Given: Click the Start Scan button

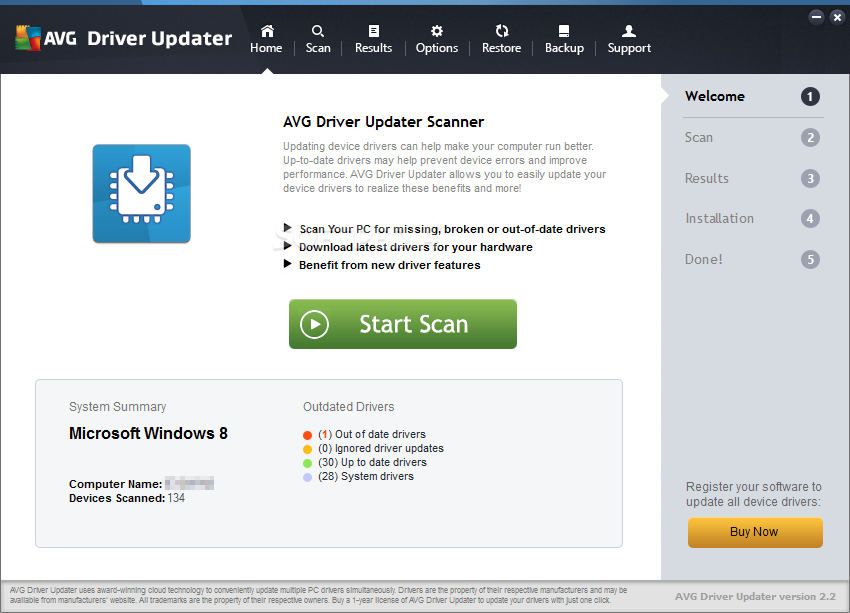Looking at the screenshot, I should (403, 324).
